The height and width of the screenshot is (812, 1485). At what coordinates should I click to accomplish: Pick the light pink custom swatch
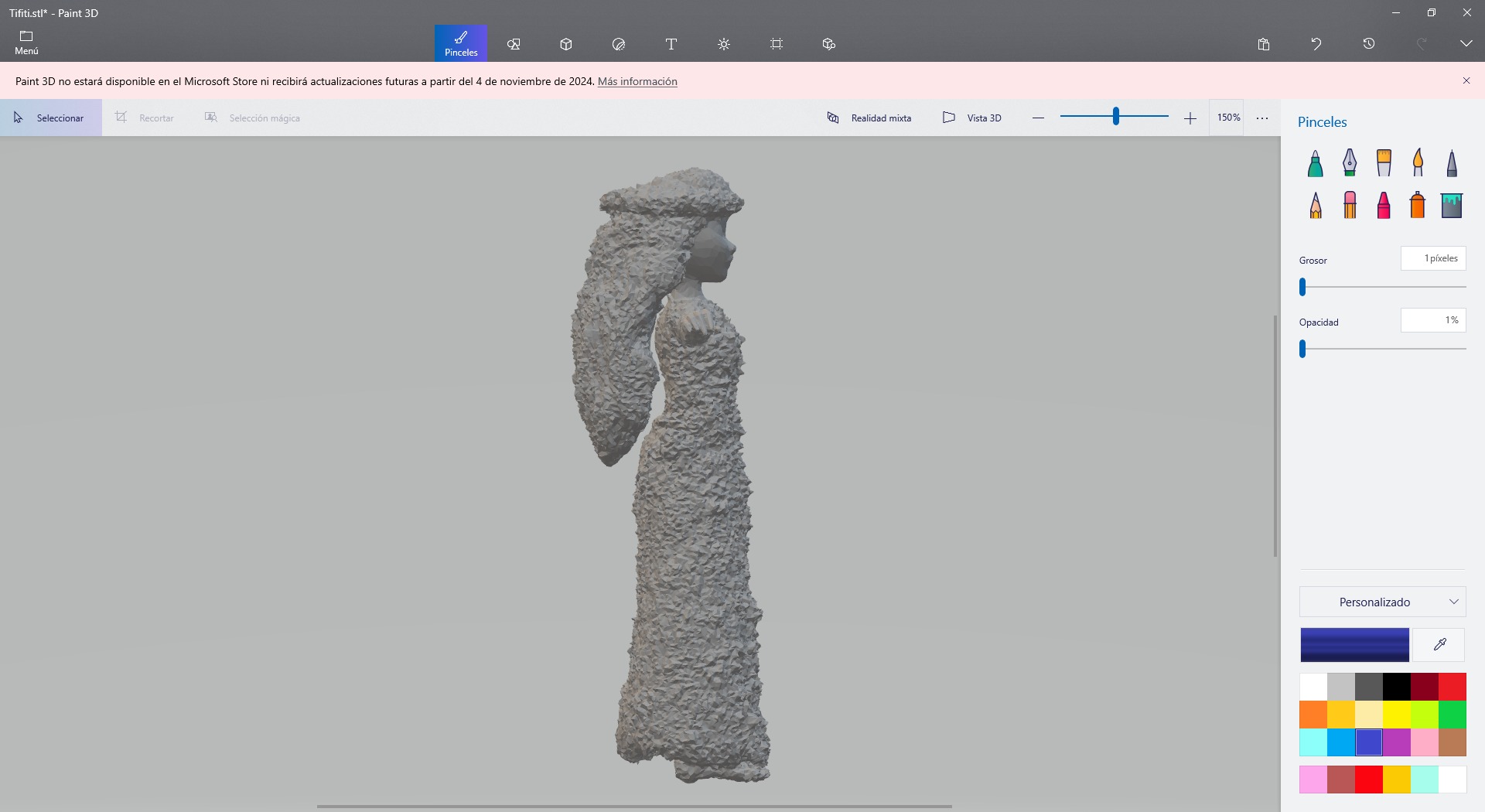1313,780
